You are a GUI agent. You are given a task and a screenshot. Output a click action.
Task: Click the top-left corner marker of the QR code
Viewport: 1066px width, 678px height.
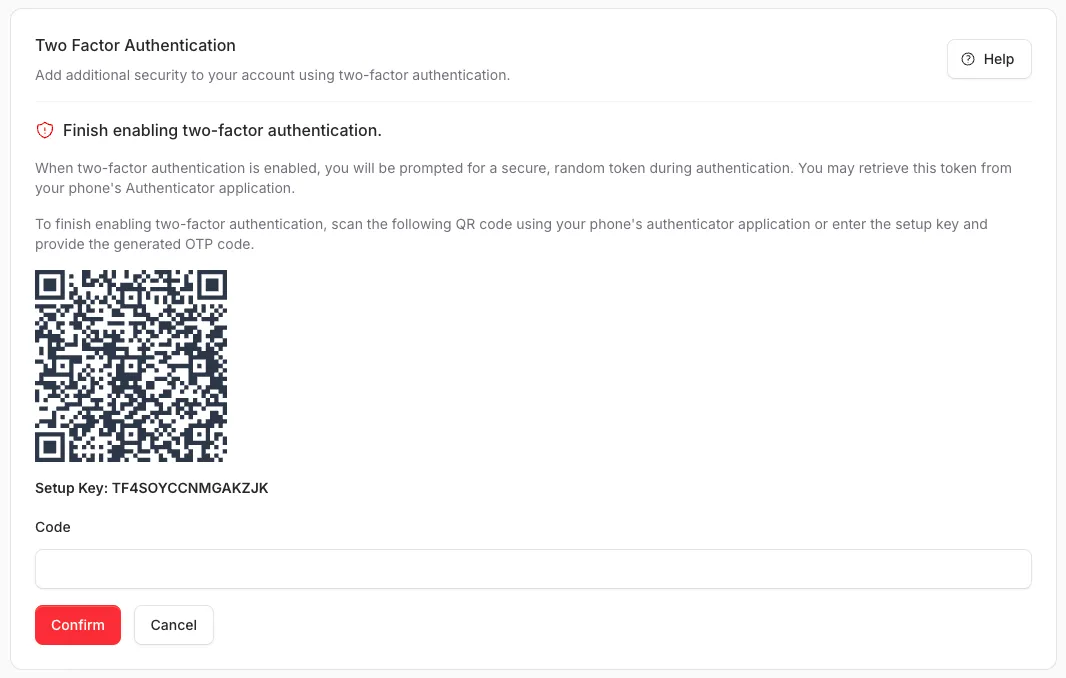click(x=52, y=287)
